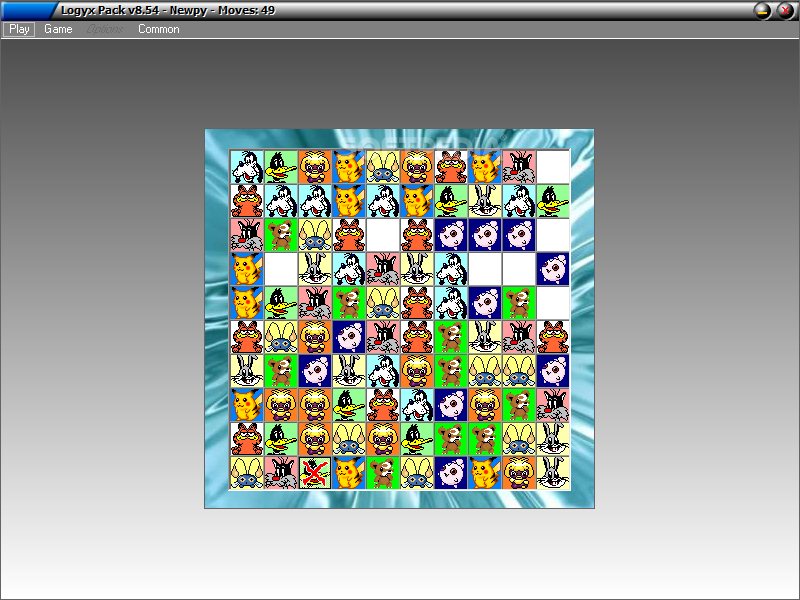Choose the Jigglypuff tile in the eighth row

click(x=451, y=405)
